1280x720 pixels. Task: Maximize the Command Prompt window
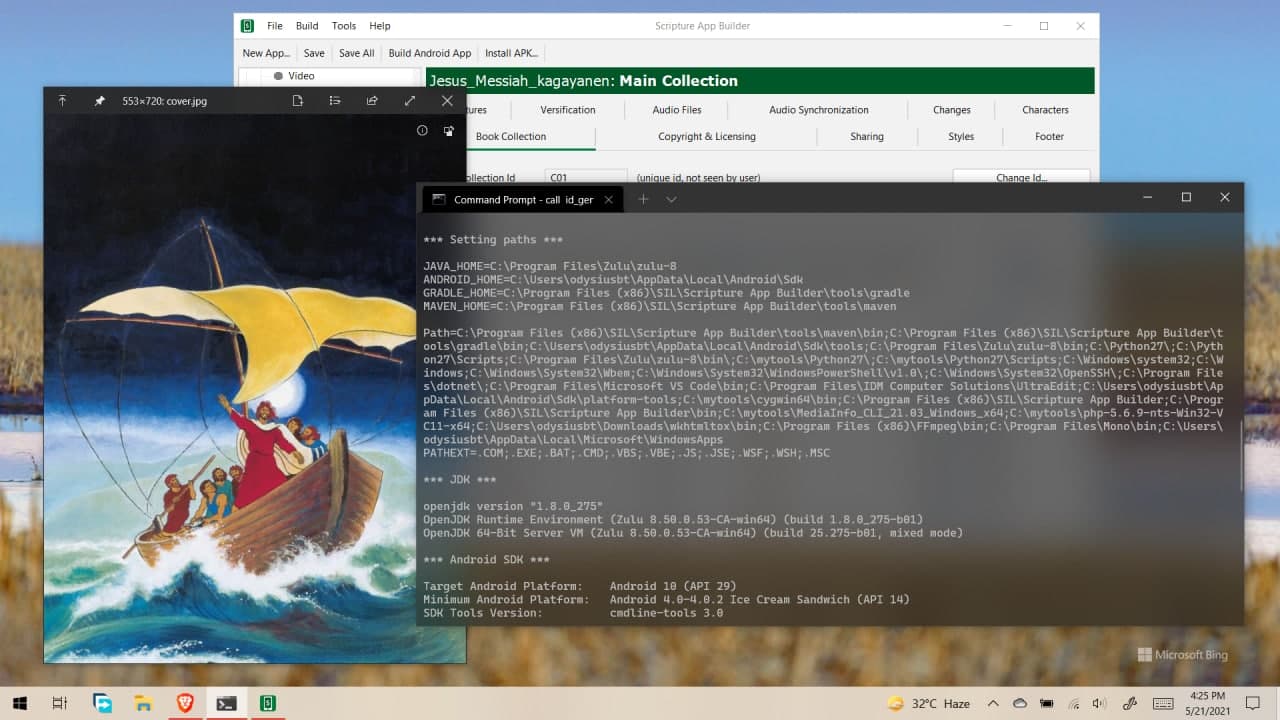(1186, 198)
